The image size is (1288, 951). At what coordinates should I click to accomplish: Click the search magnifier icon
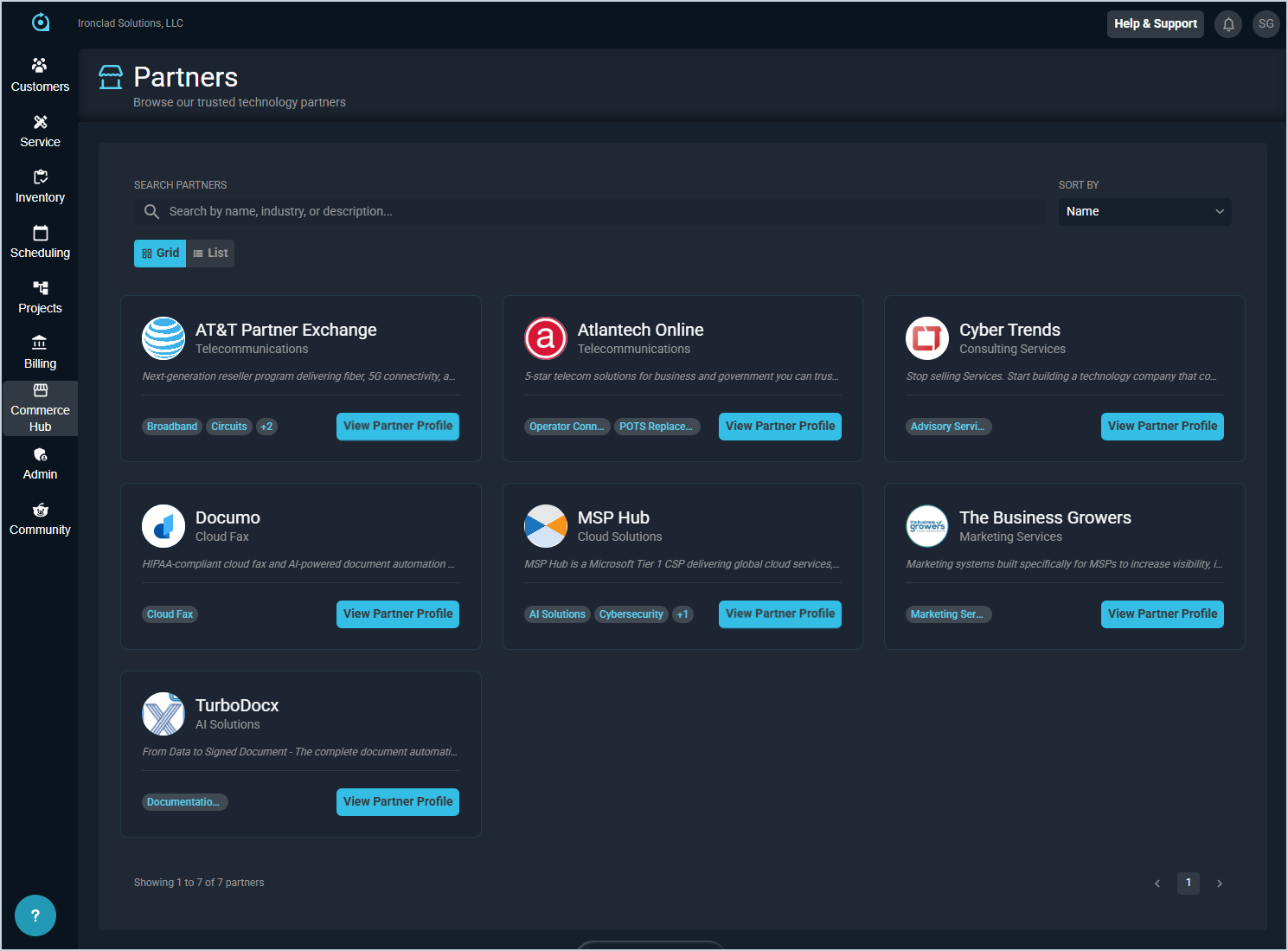click(x=151, y=212)
